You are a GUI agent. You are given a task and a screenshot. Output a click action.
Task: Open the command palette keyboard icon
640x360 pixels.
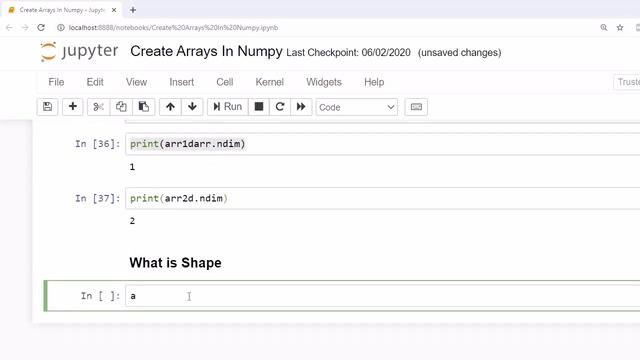416,107
